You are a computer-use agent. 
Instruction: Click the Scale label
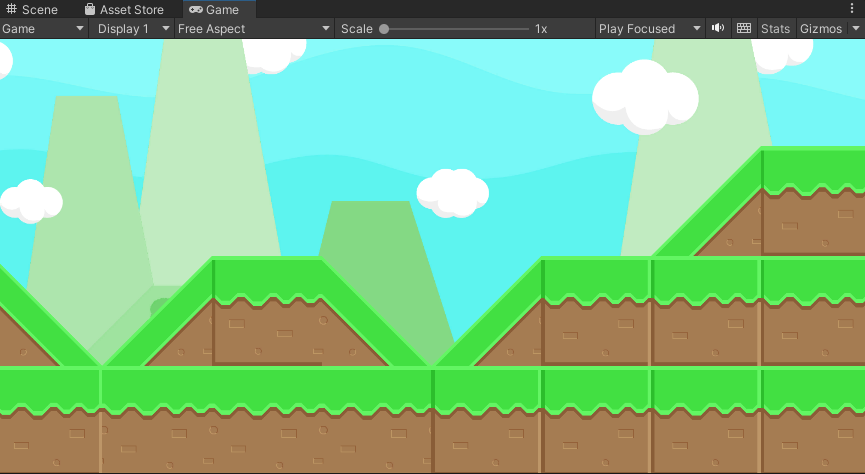(356, 29)
